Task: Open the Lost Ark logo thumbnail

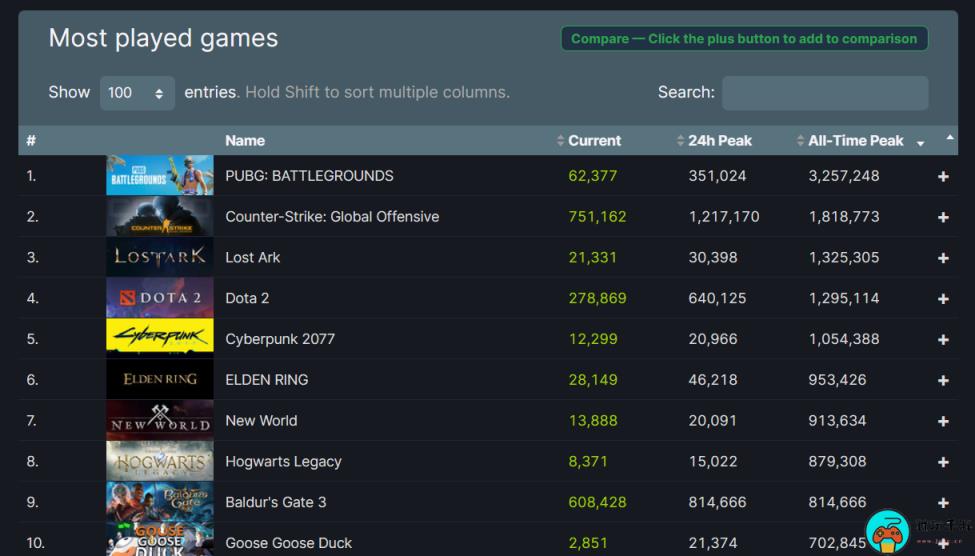Action: [160, 257]
